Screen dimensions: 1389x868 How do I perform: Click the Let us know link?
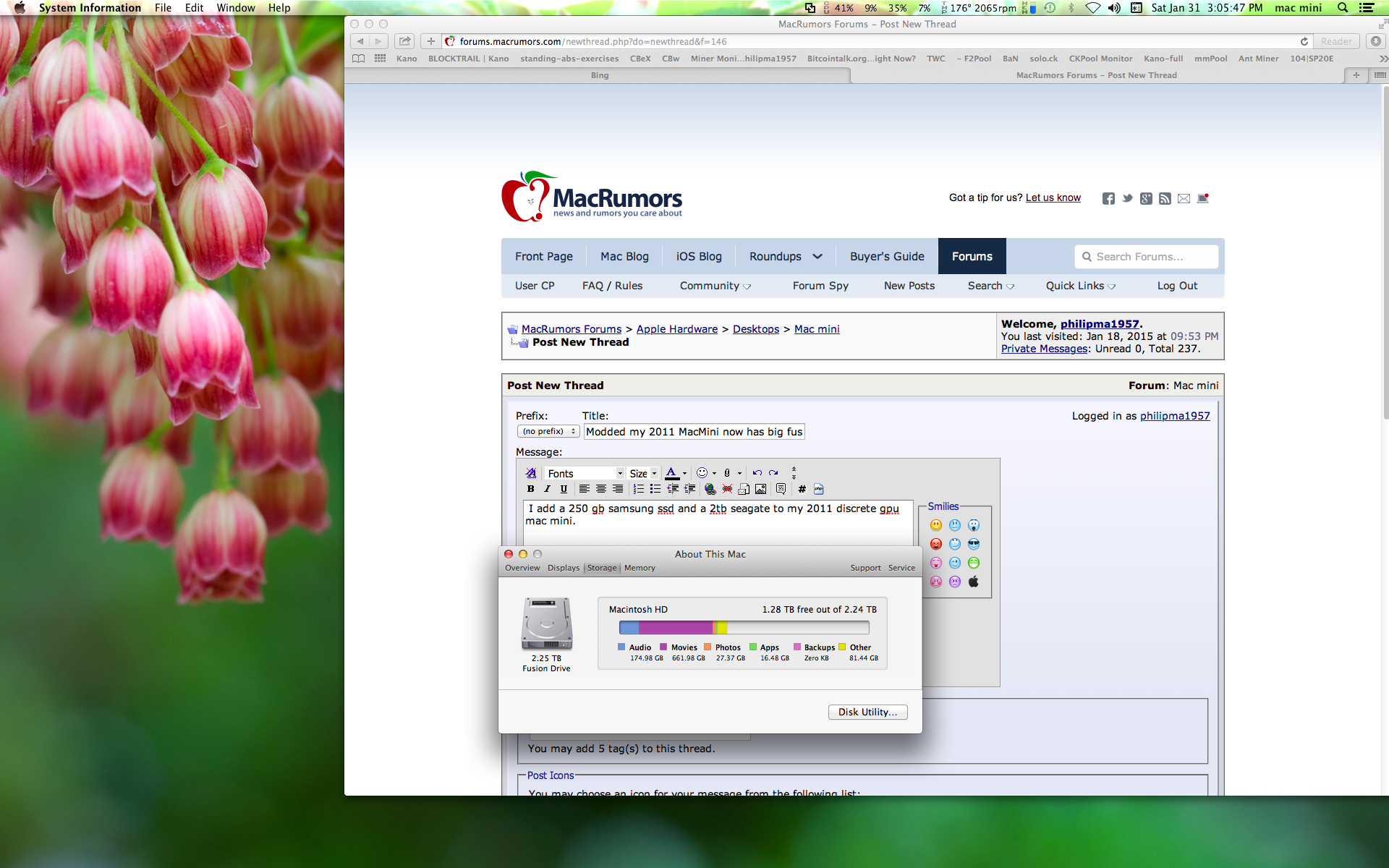pyautogui.click(x=1053, y=197)
